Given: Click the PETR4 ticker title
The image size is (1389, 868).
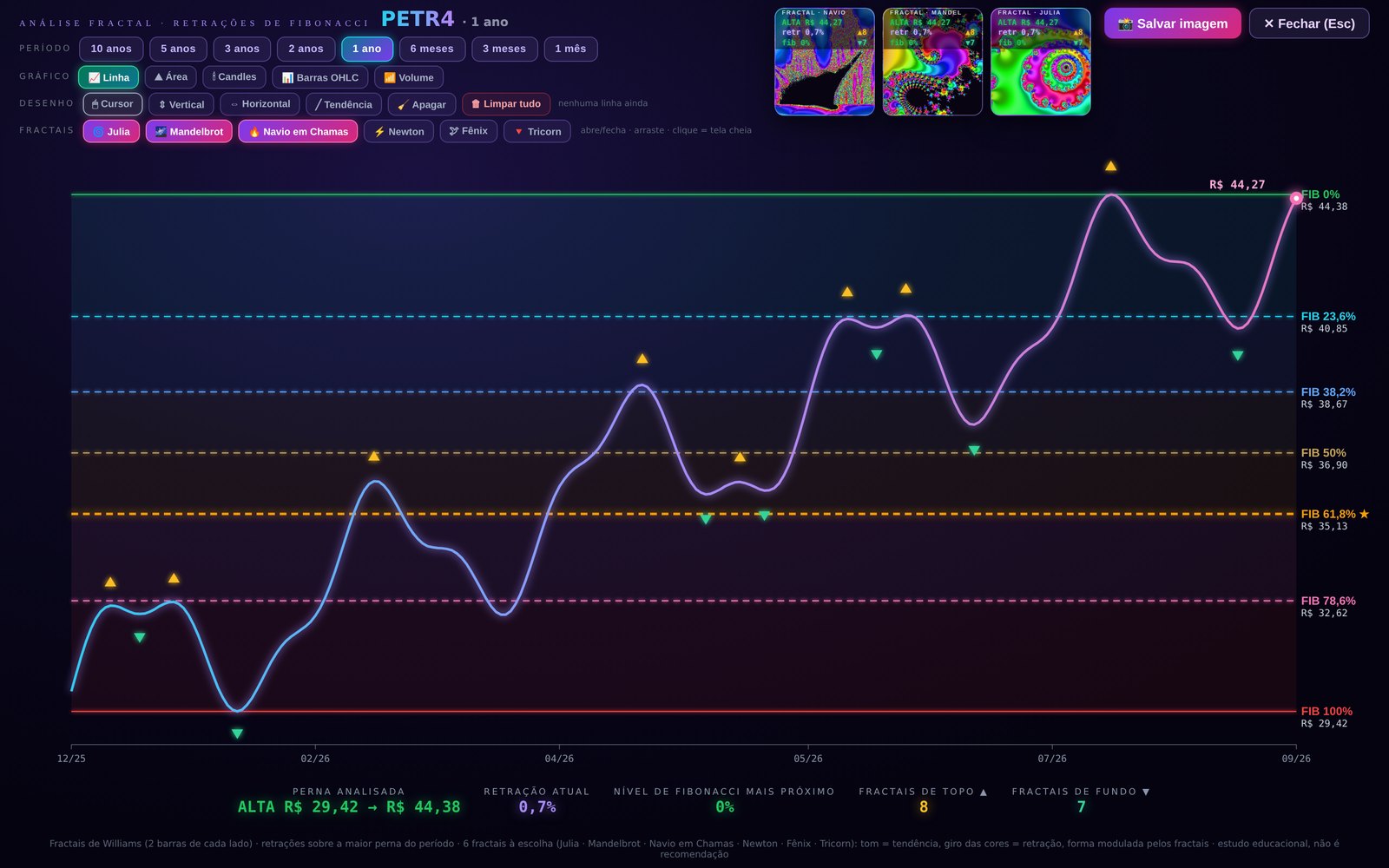Looking at the screenshot, I should click(418, 19).
